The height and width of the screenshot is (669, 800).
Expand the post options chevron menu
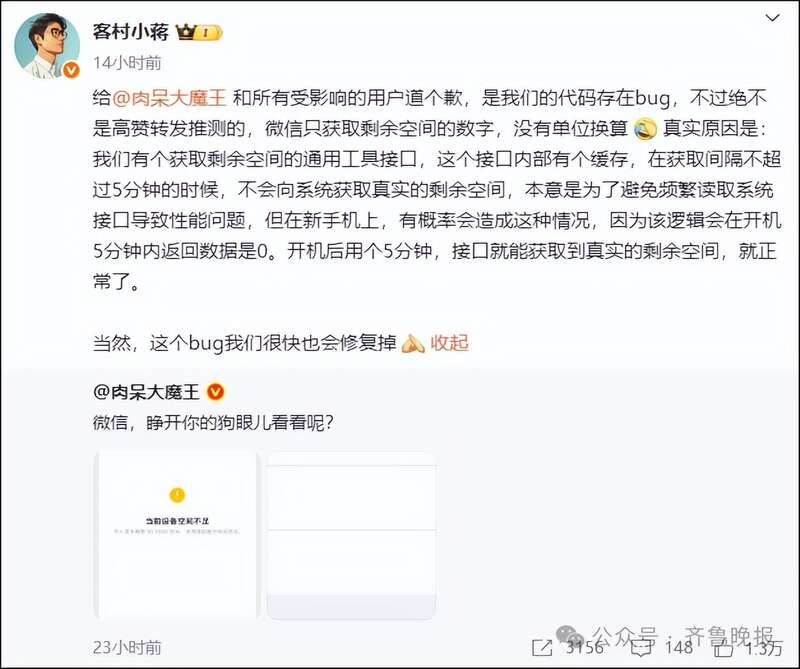(x=772, y=18)
